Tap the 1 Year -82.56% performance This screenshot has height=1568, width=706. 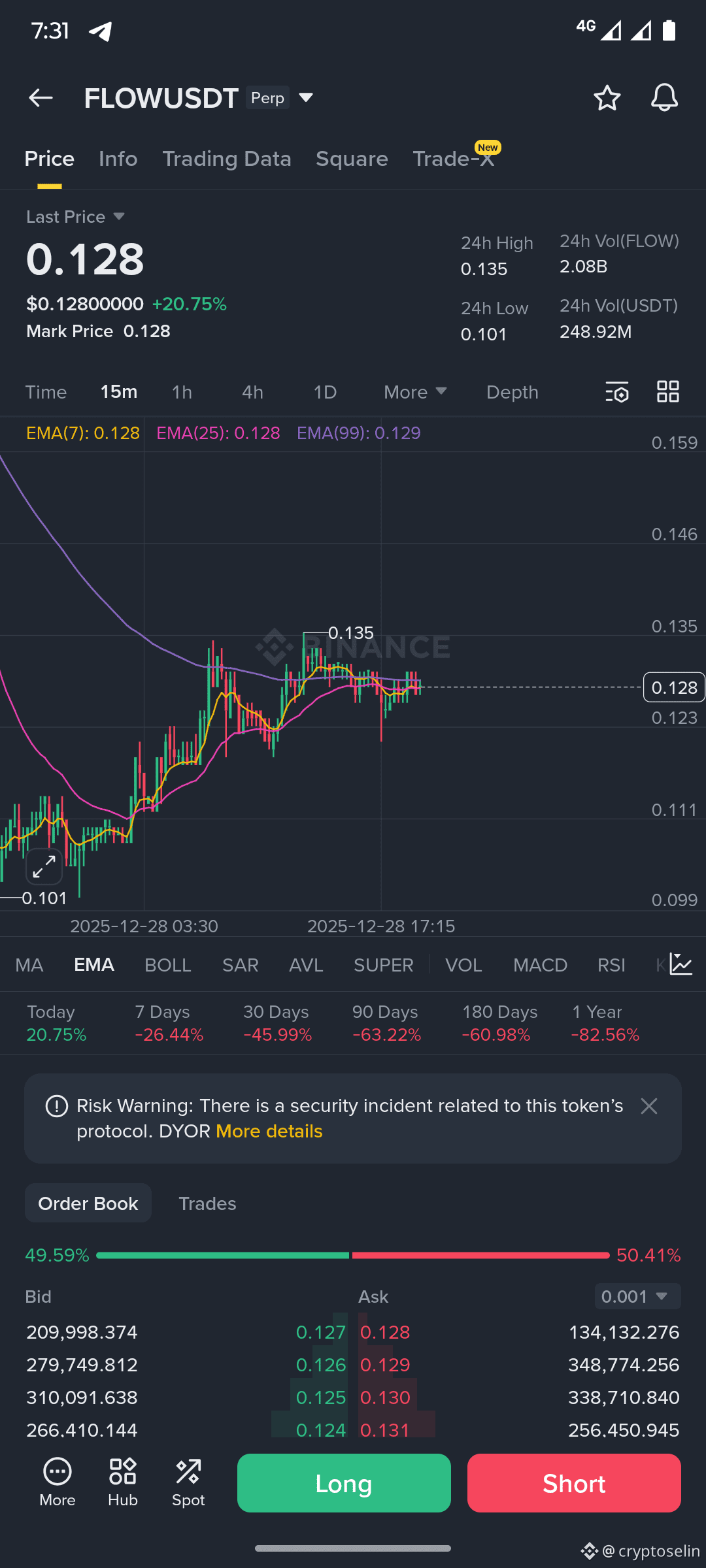coord(605,1023)
